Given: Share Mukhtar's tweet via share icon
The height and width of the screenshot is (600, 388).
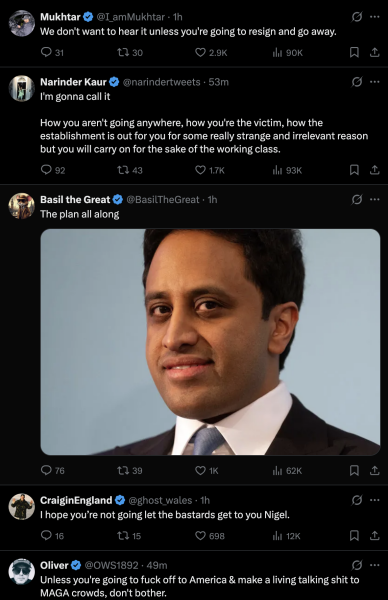Looking at the screenshot, I should click(x=375, y=52).
